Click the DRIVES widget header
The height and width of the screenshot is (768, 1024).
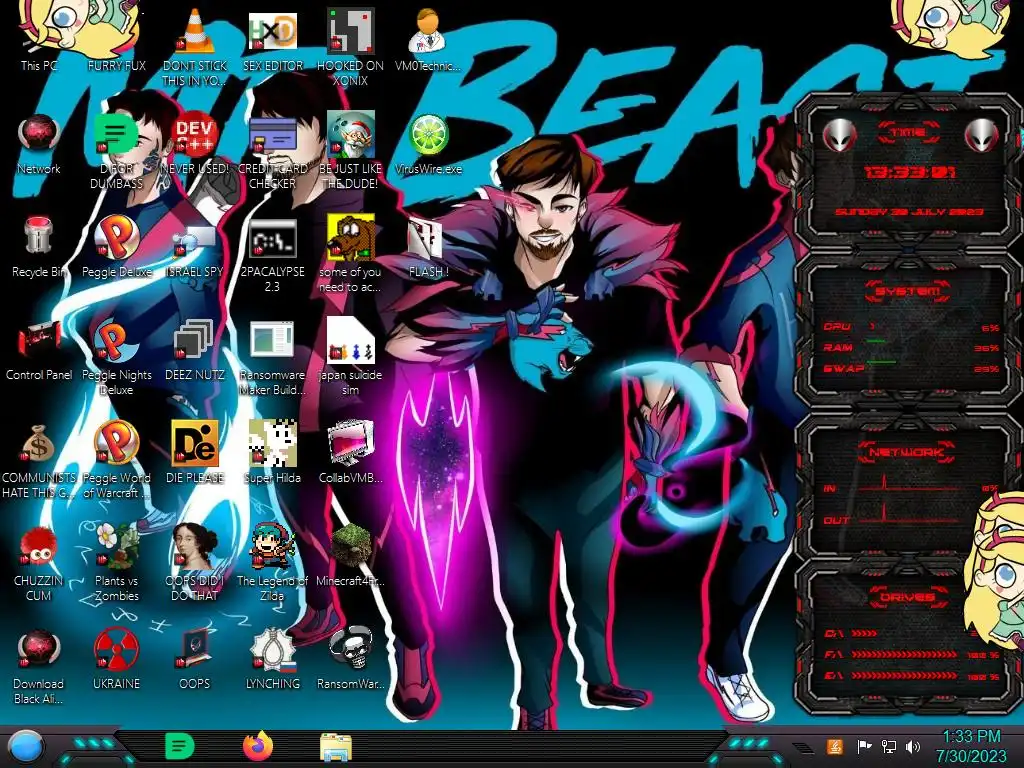coord(908,597)
